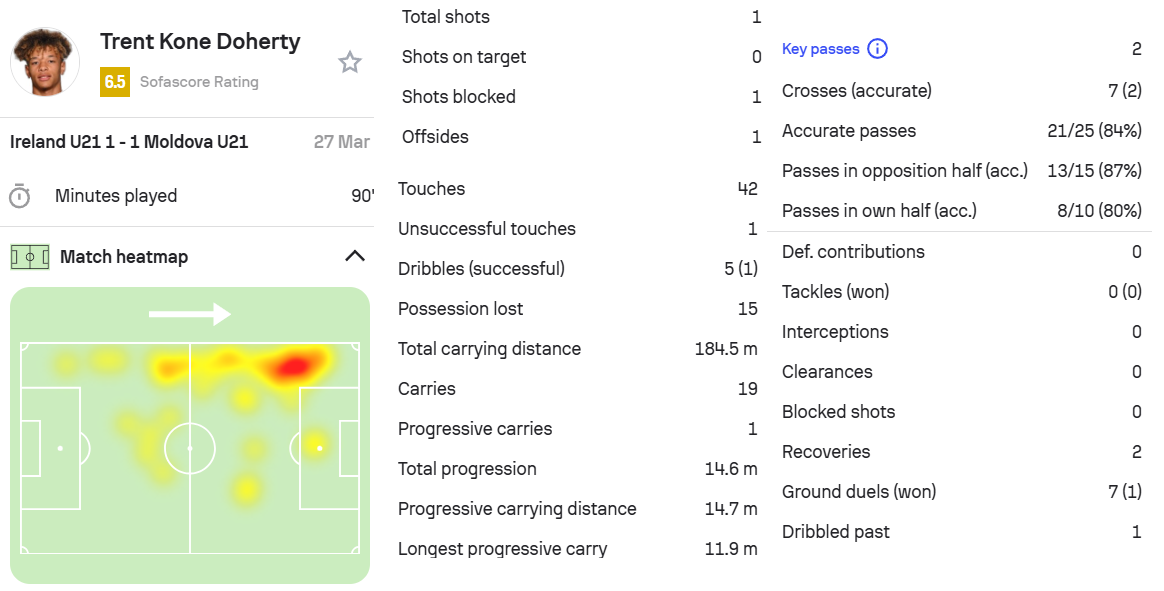Image resolution: width=1164 pixels, height=591 pixels.
Task: Click the Def. contributions stat label
Action: (853, 252)
